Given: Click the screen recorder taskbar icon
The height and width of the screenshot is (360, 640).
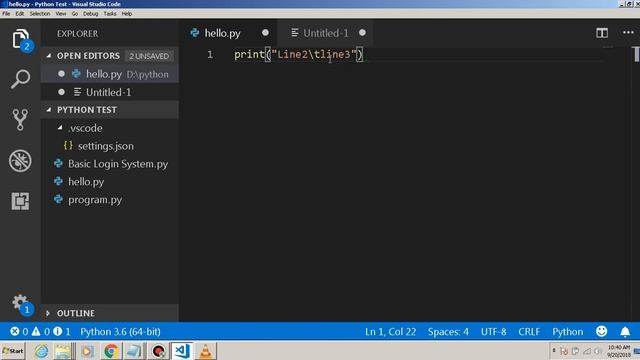Looking at the screenshot, I should (x=158, y=351).
